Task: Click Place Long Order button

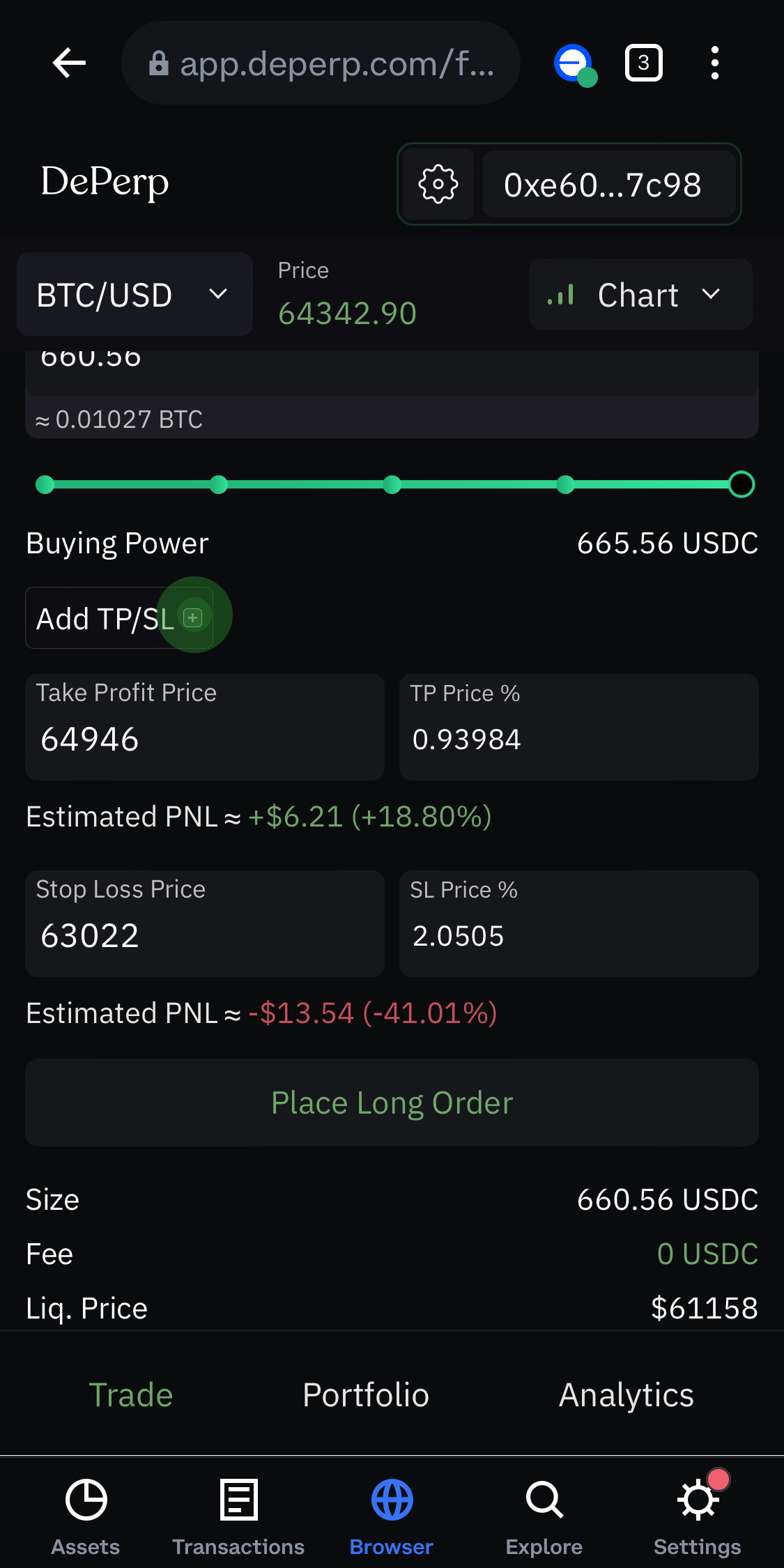Action: 392,1102
